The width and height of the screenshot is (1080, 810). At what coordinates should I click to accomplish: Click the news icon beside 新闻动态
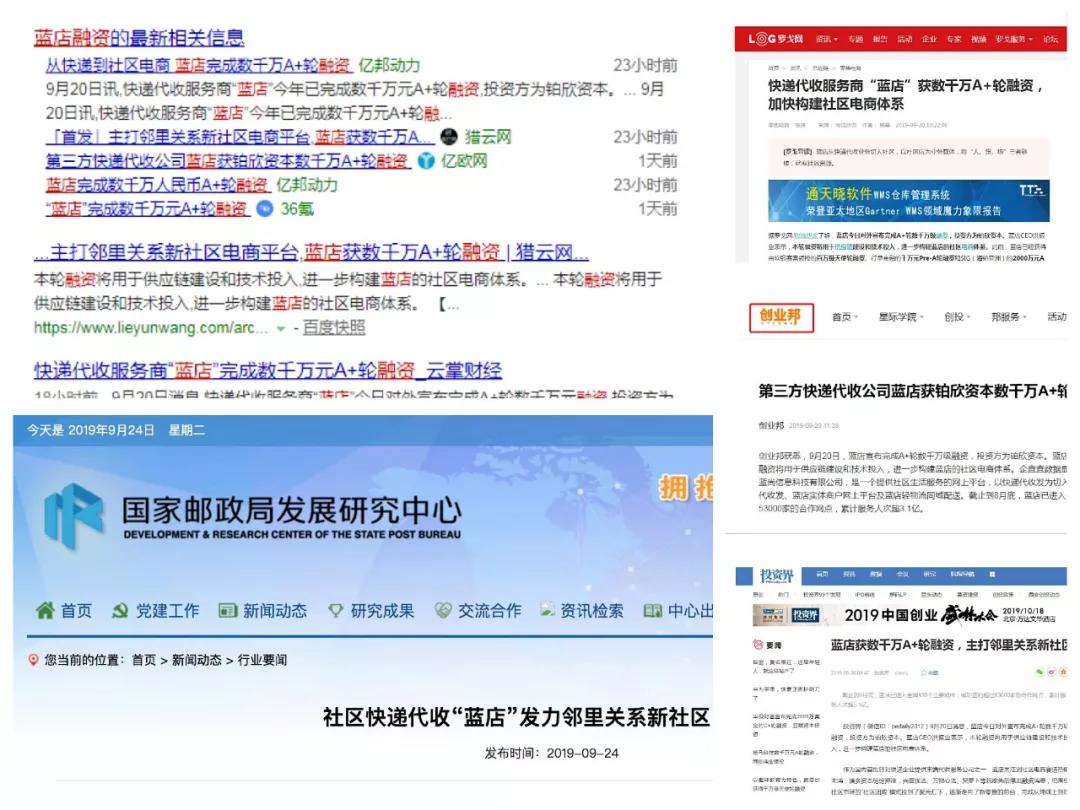click(x=227, y=610)
